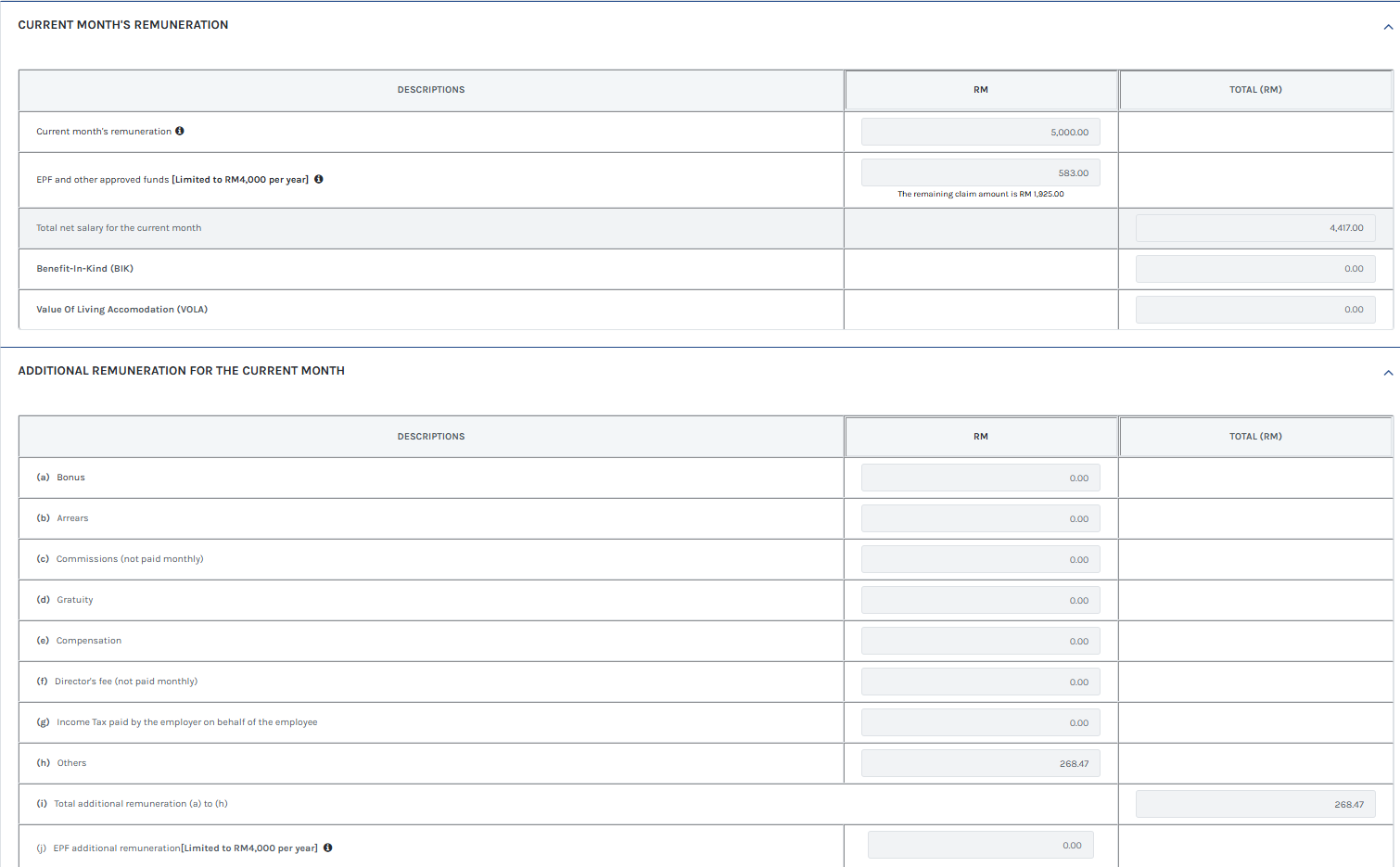Screen dimensions: 1400x867
Task: Select the Compensation link
Action: (89, 640)
